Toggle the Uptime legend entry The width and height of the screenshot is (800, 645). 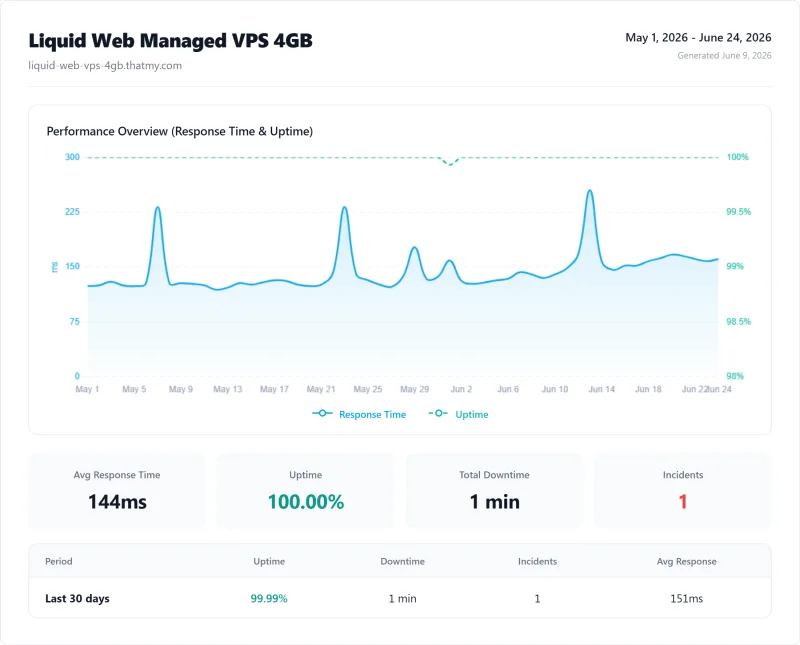point(458,414)
